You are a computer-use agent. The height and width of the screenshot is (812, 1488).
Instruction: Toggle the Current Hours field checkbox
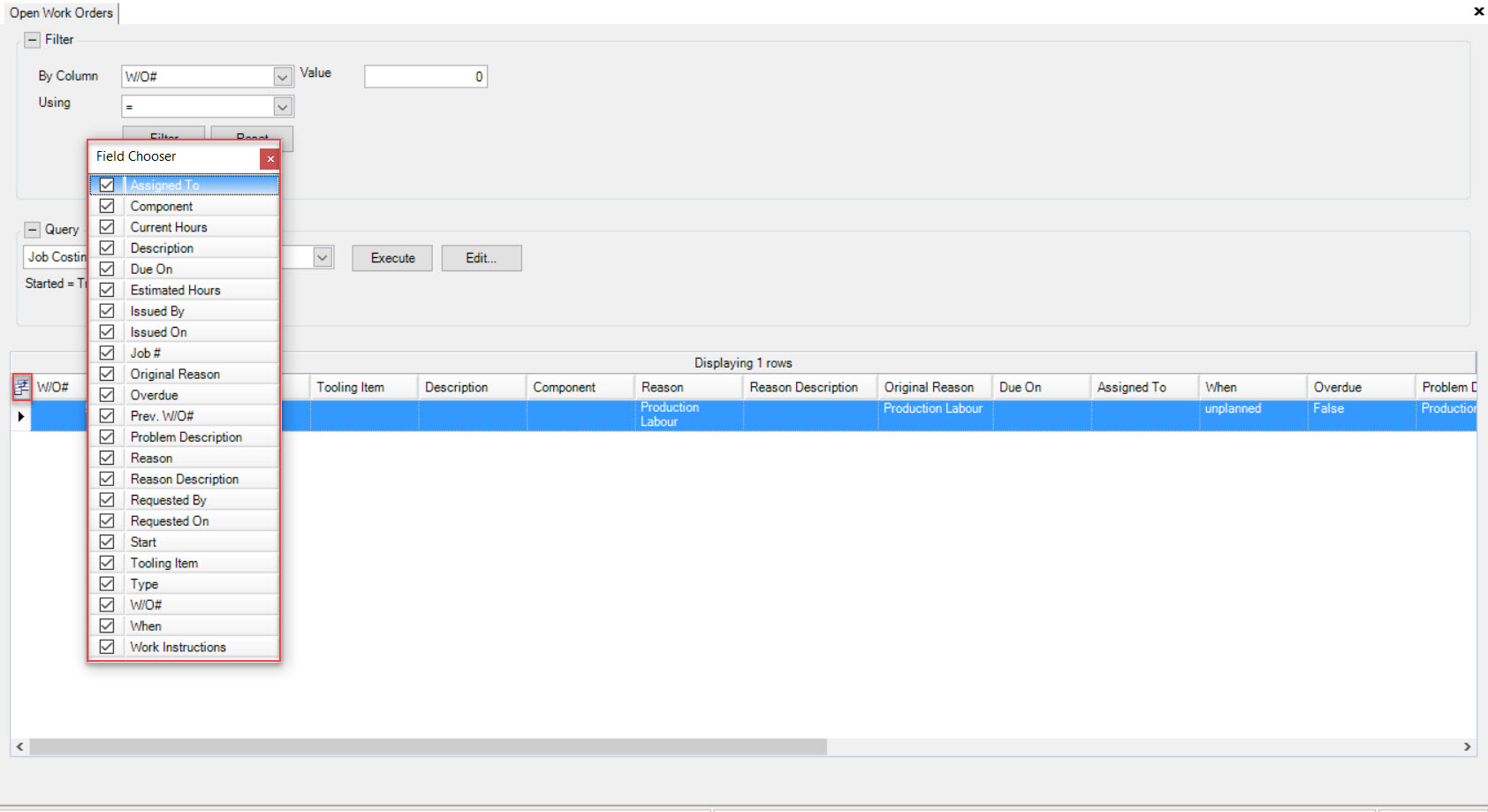[107, 227]
